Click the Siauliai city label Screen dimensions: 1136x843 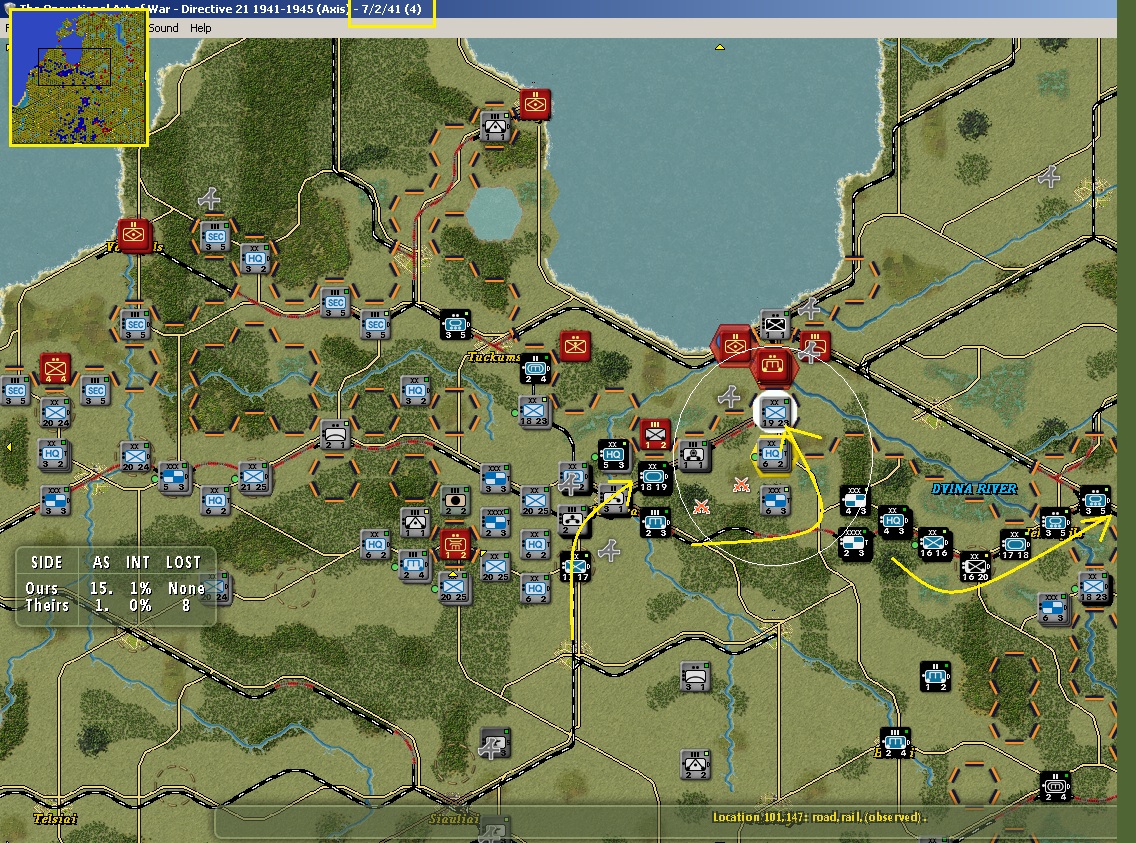coord(454,818)
